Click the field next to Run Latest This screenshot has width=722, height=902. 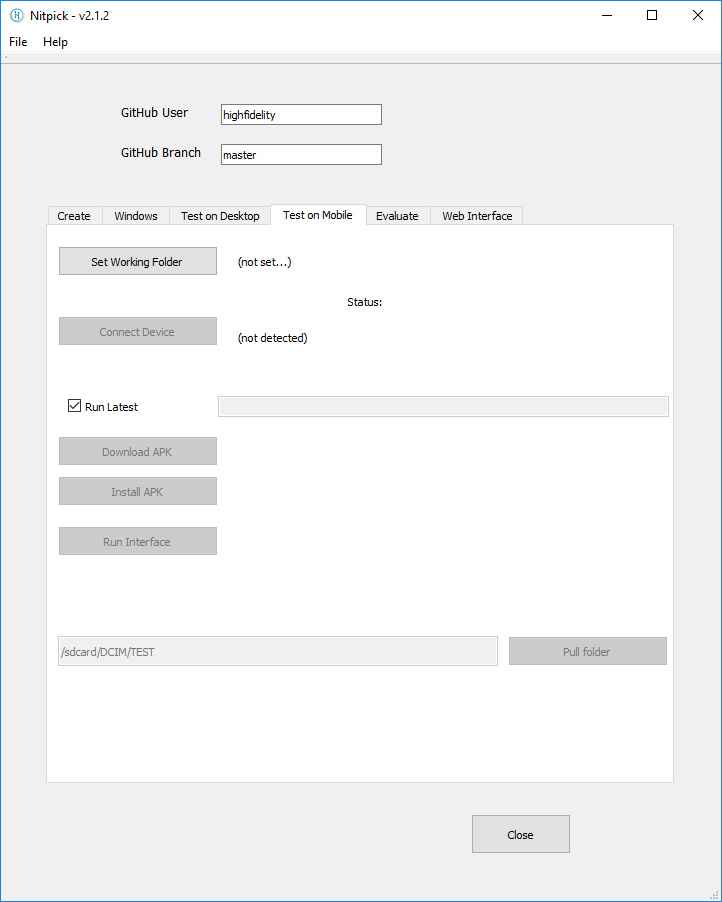click(x=443, y=406)
